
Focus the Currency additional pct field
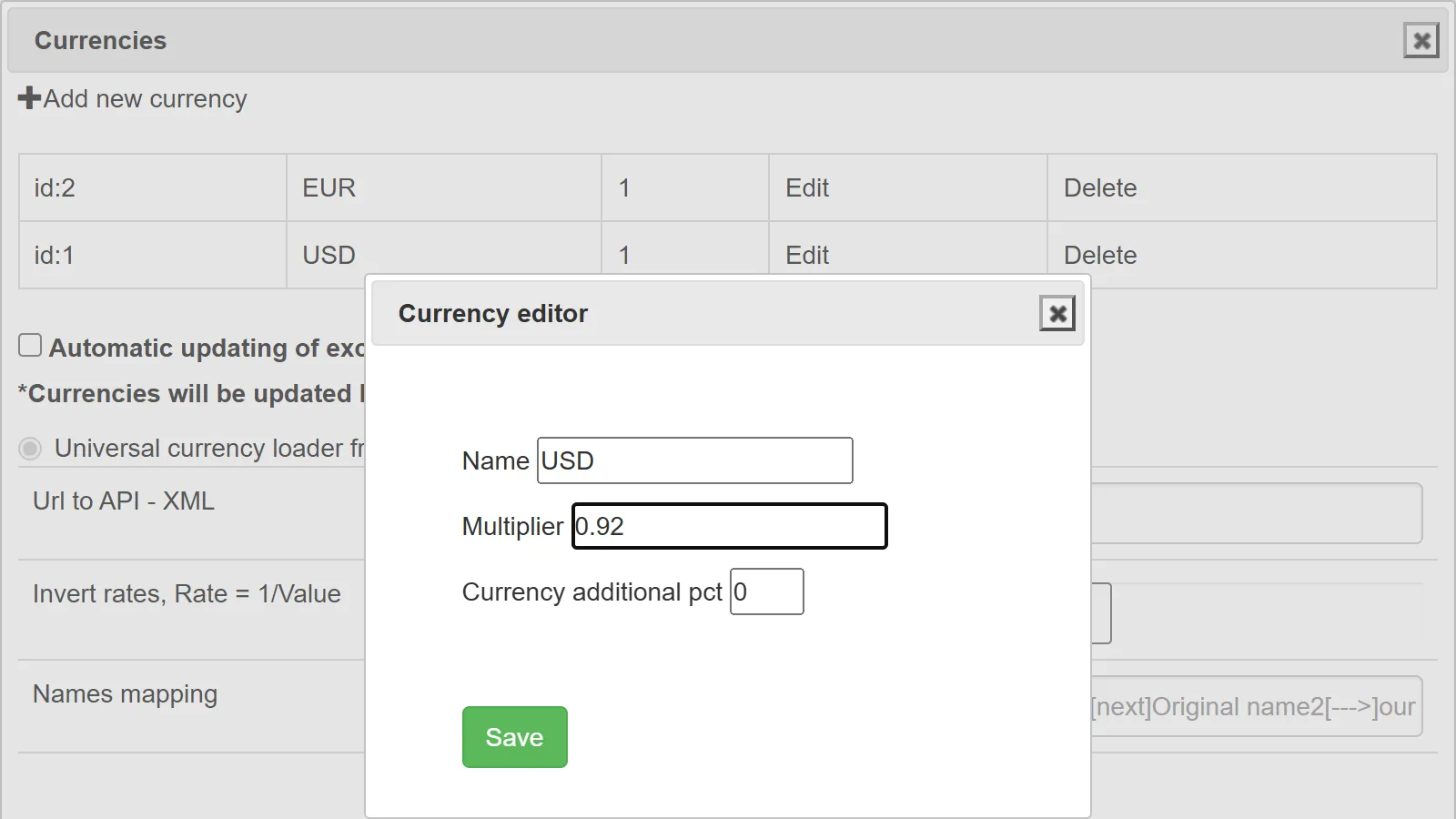[767, 591]
